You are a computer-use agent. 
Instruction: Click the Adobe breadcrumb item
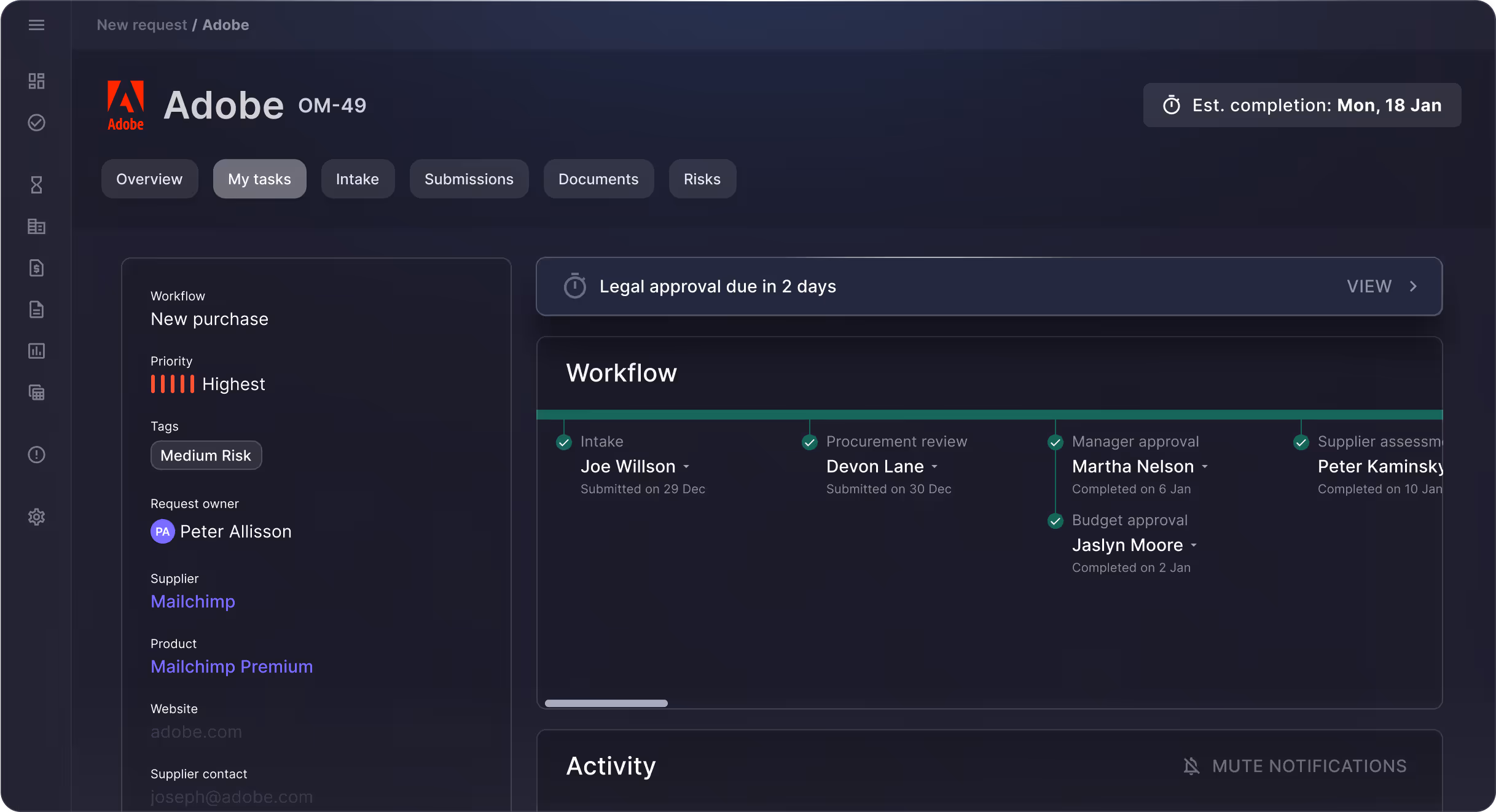(x=225, y=25)
